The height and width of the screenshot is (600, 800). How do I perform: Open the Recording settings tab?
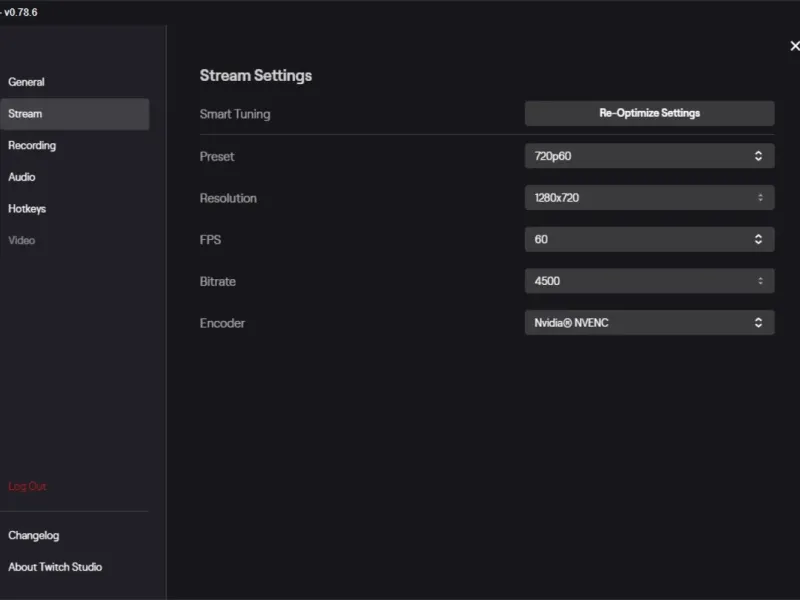pos(32,146)
